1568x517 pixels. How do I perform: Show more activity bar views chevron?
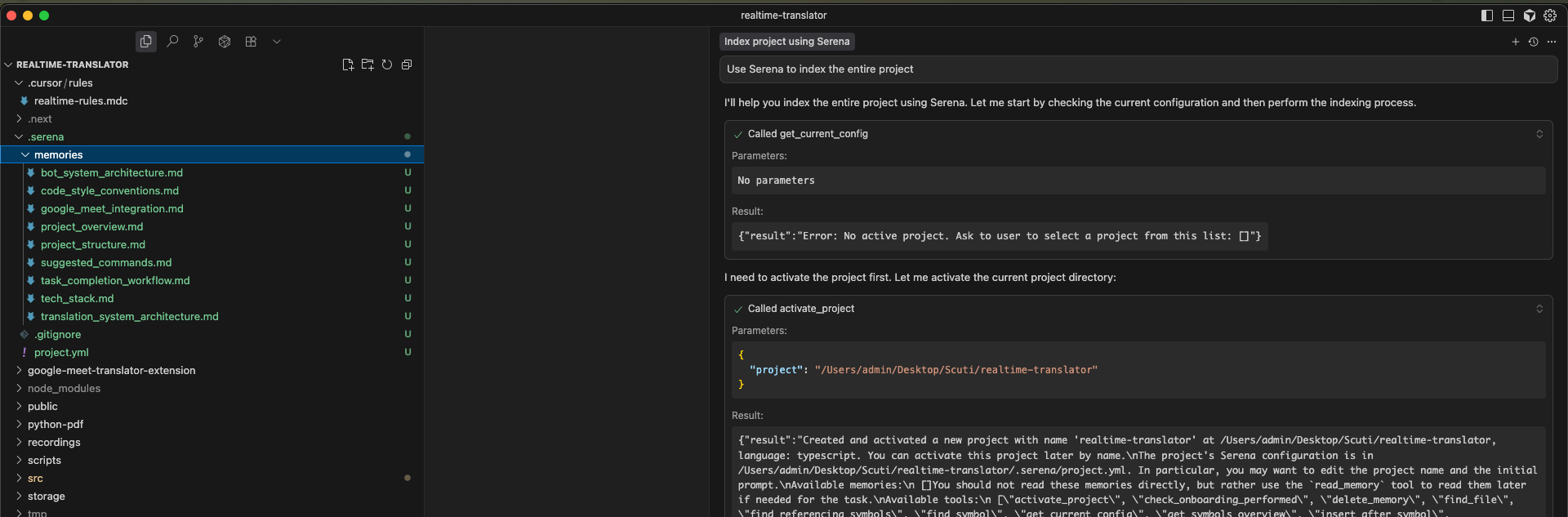click(277, 42)
